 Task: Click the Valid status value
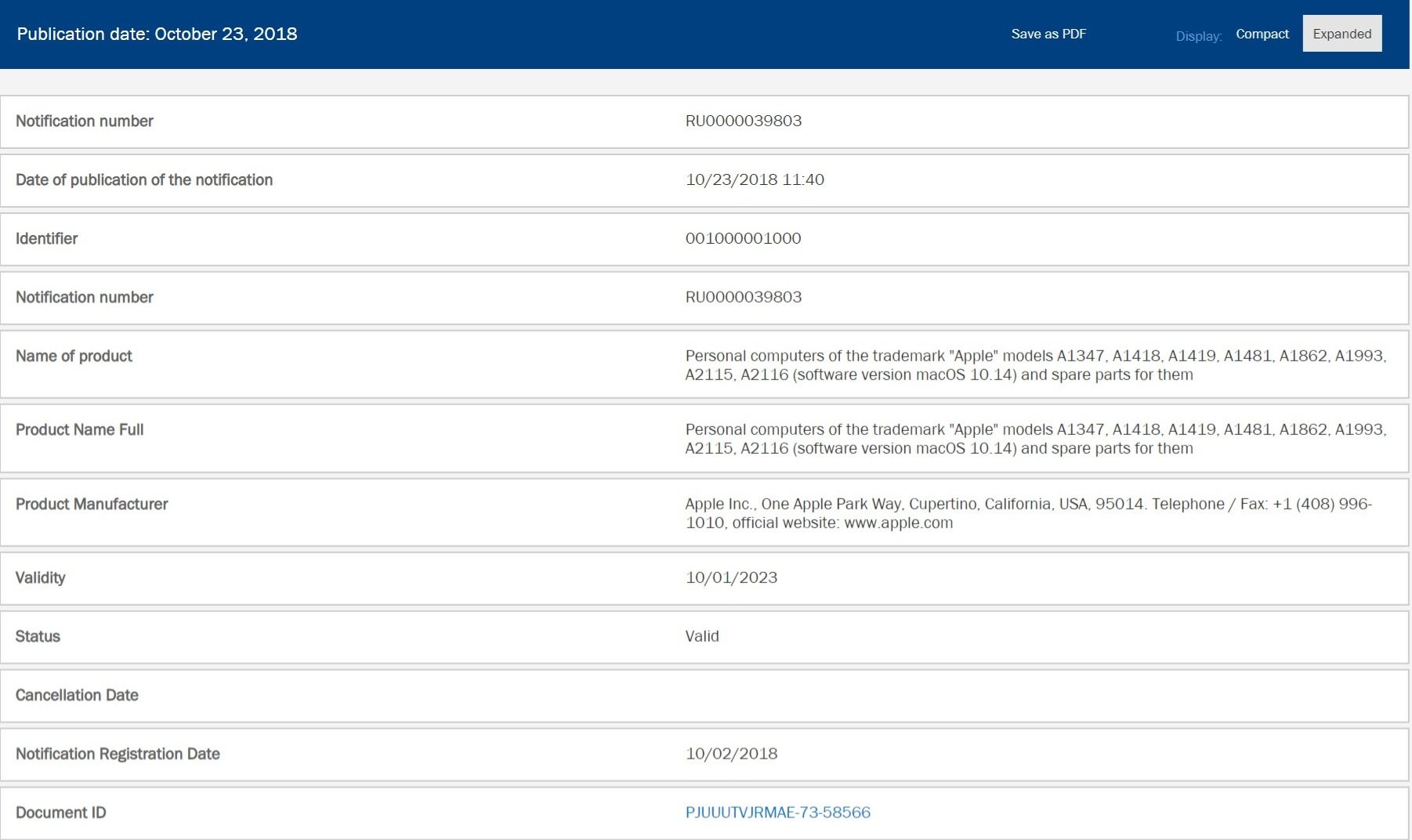point(701,636)
